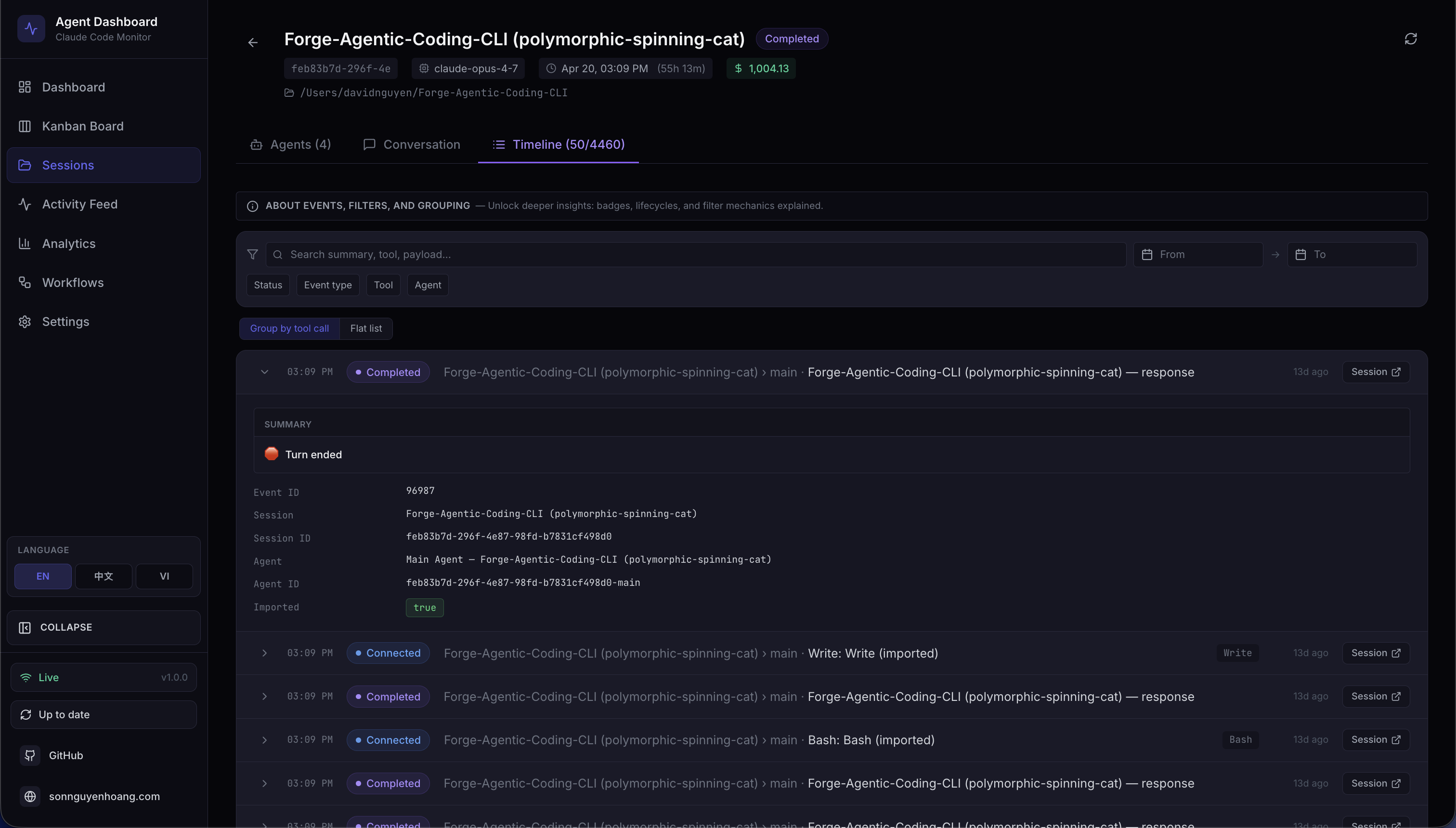Click the COLLAPSE sidebar button
1456x828 pixels.
click(104, 627)
